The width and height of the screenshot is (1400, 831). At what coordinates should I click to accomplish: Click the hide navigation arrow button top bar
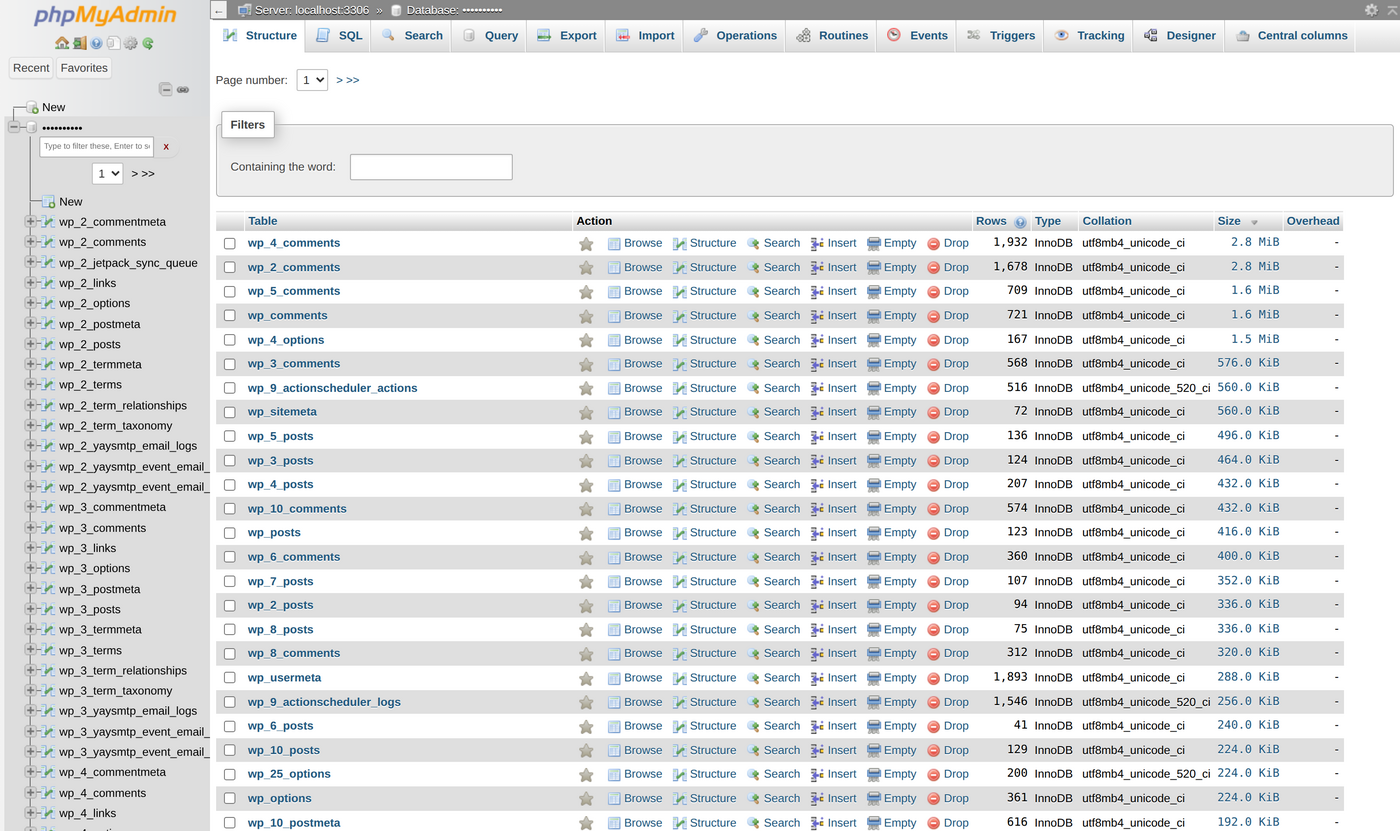(x=219, y=10)
